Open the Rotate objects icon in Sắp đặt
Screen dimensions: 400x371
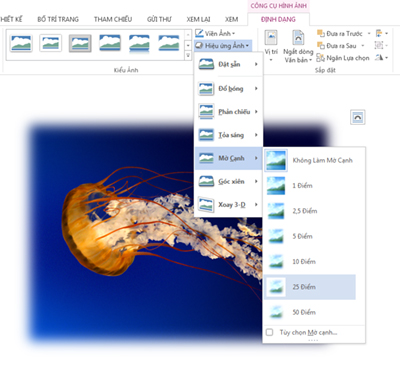pos(381,58)
